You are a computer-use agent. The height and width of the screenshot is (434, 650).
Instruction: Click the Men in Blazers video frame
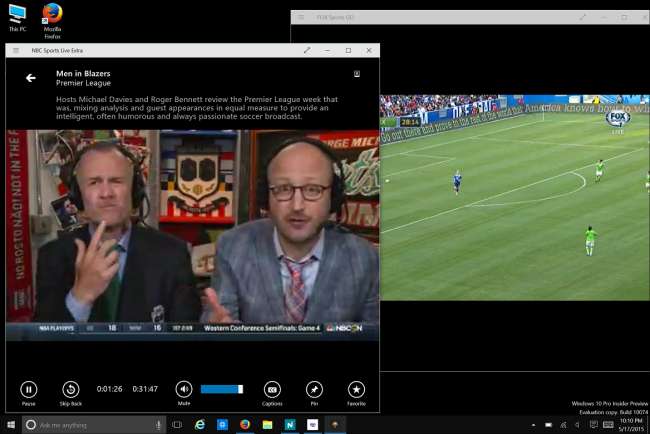click(192, 235)
